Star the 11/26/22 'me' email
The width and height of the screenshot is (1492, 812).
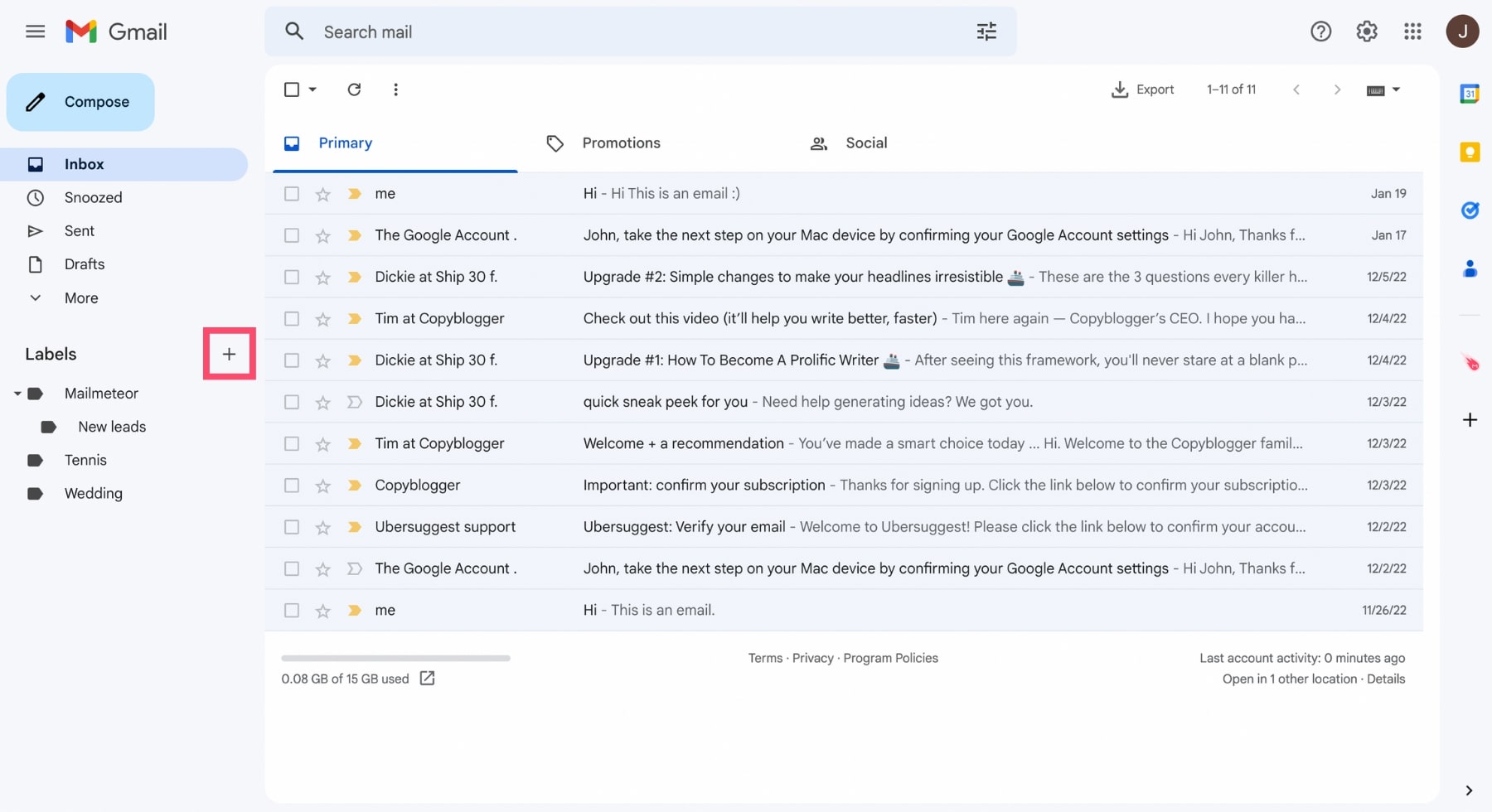point(322,611)
